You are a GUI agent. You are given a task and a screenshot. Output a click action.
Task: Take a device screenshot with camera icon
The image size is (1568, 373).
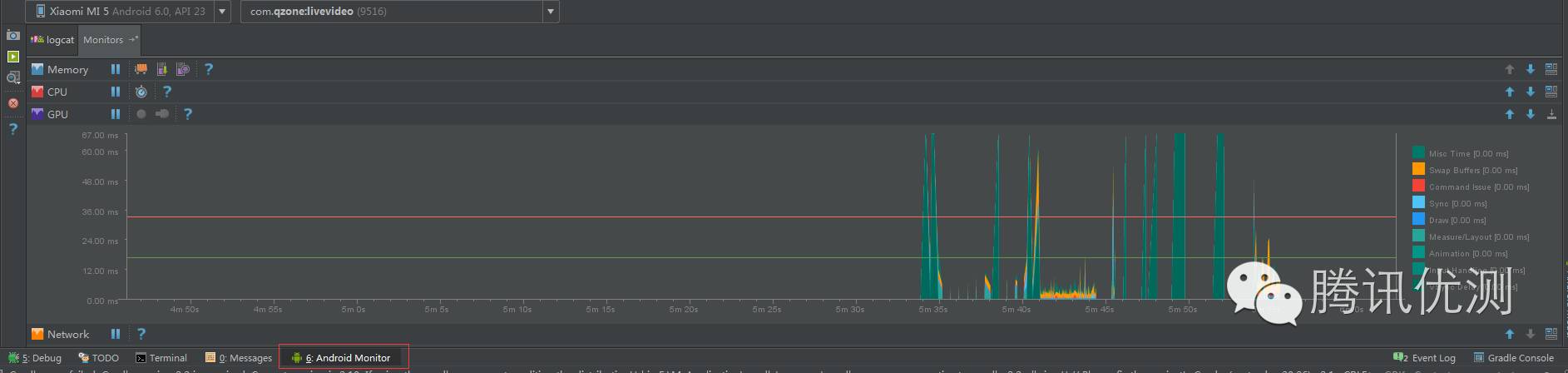[12, 35]
